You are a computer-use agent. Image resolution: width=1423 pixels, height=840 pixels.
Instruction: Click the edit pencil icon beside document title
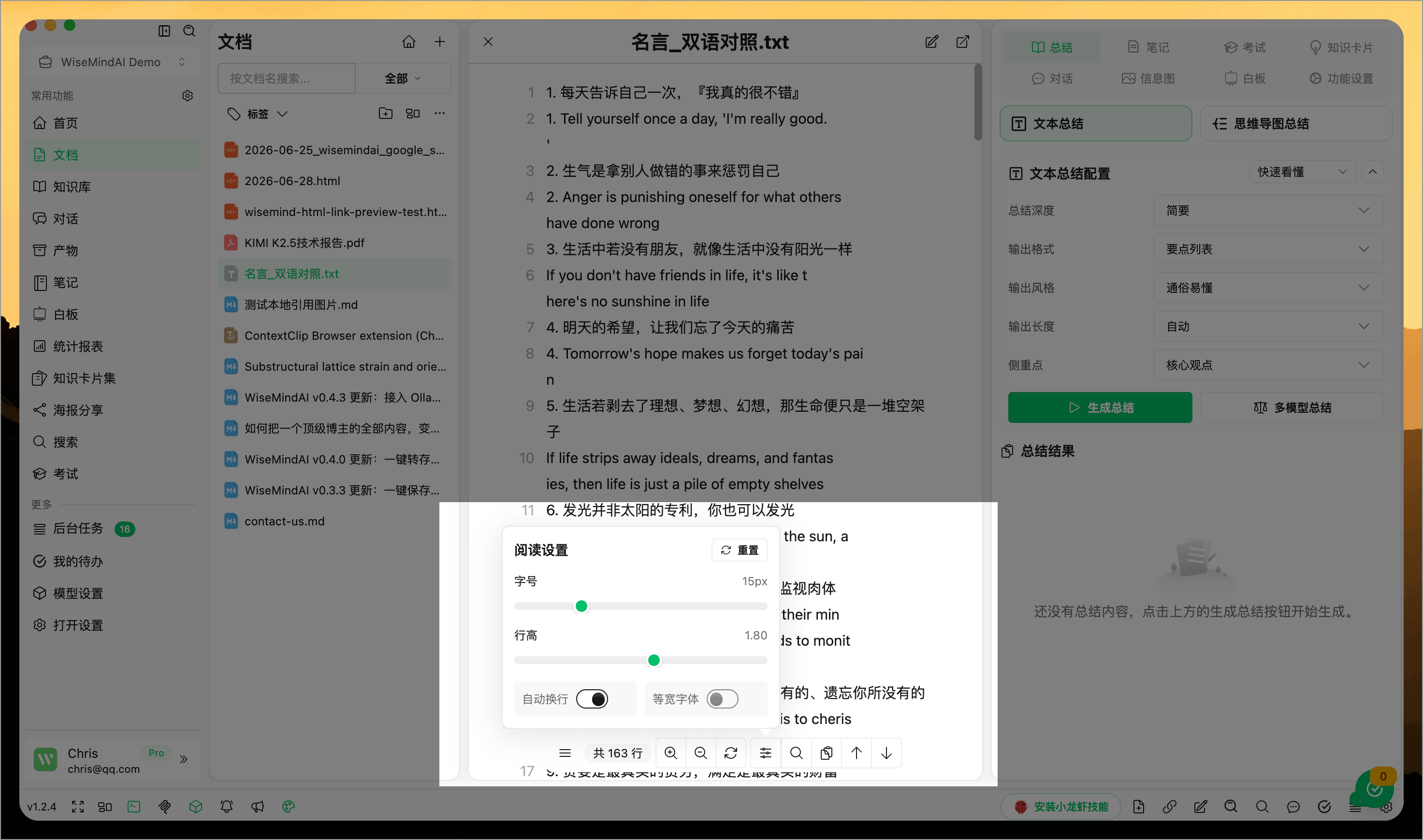(932, 41)
